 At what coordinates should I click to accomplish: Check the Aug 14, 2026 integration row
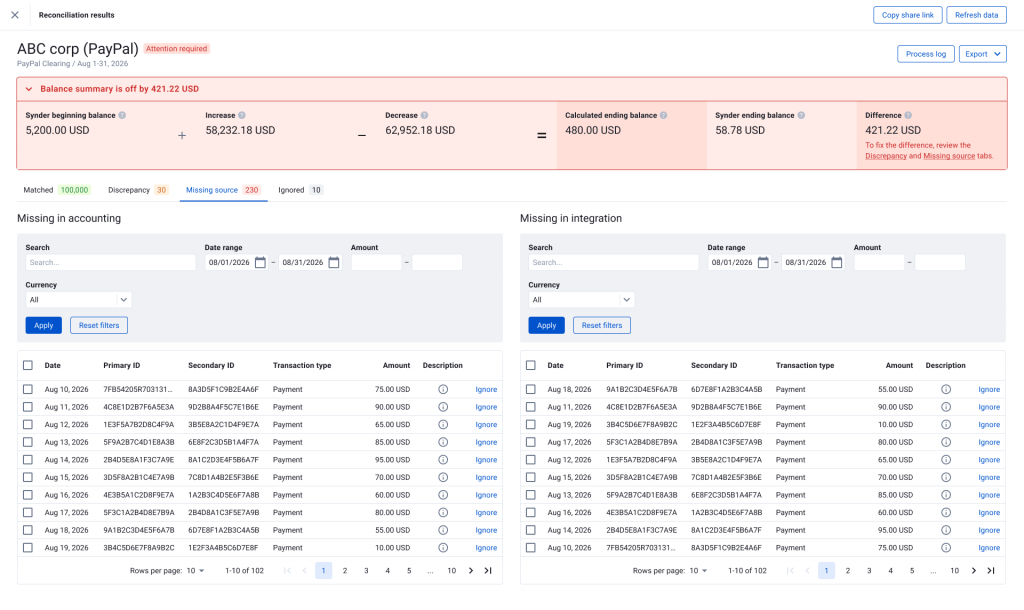pos(530,530)
